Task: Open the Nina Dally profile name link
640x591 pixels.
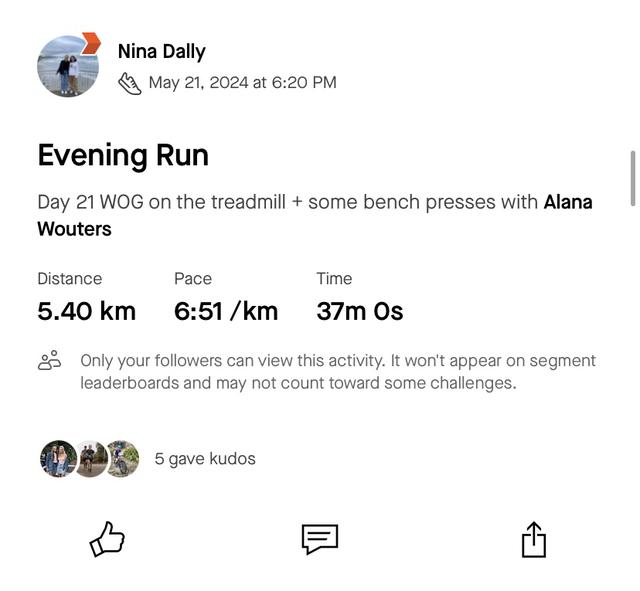Action: 161,51
